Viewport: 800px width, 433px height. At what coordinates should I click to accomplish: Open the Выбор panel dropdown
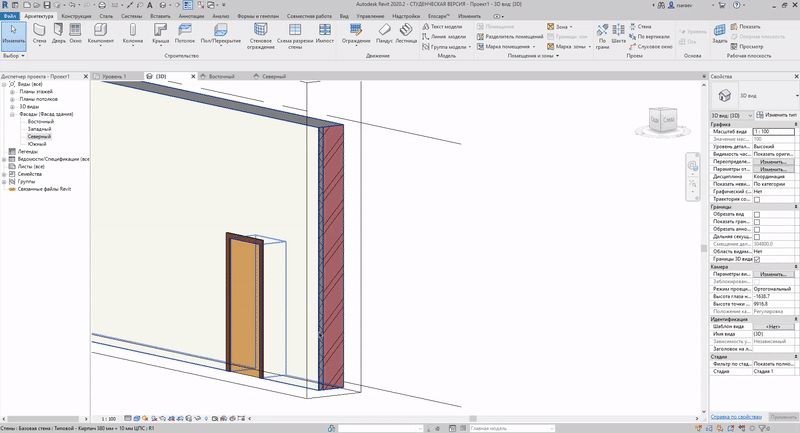tap(13, 56)
